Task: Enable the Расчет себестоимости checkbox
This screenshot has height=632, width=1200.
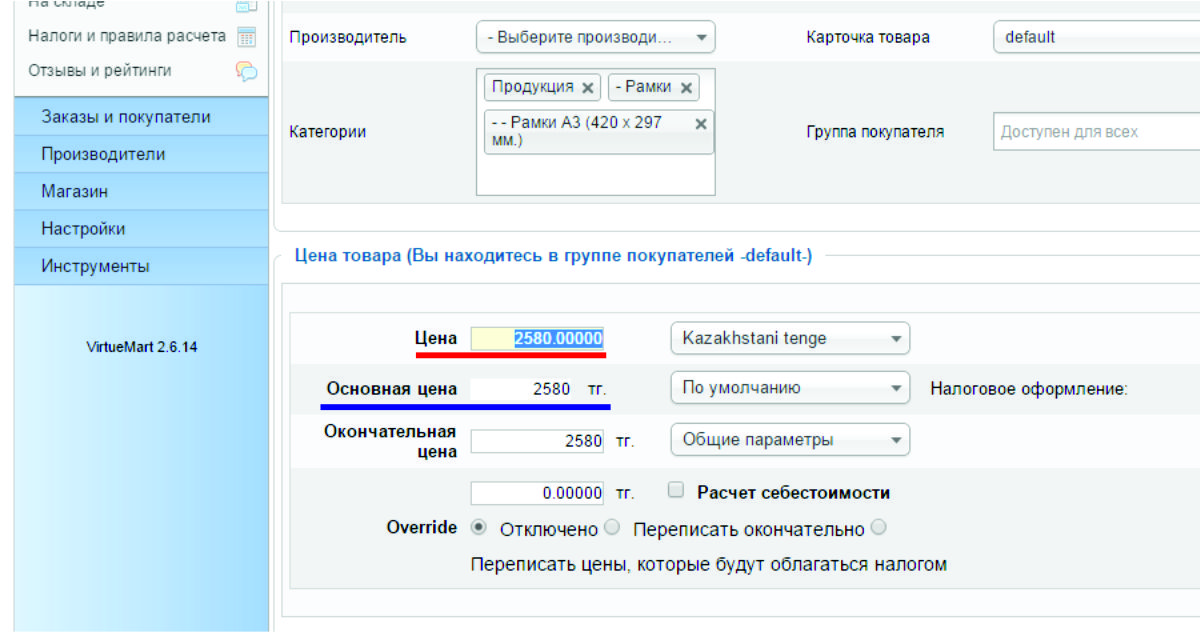Action: [x=676, y=491]
